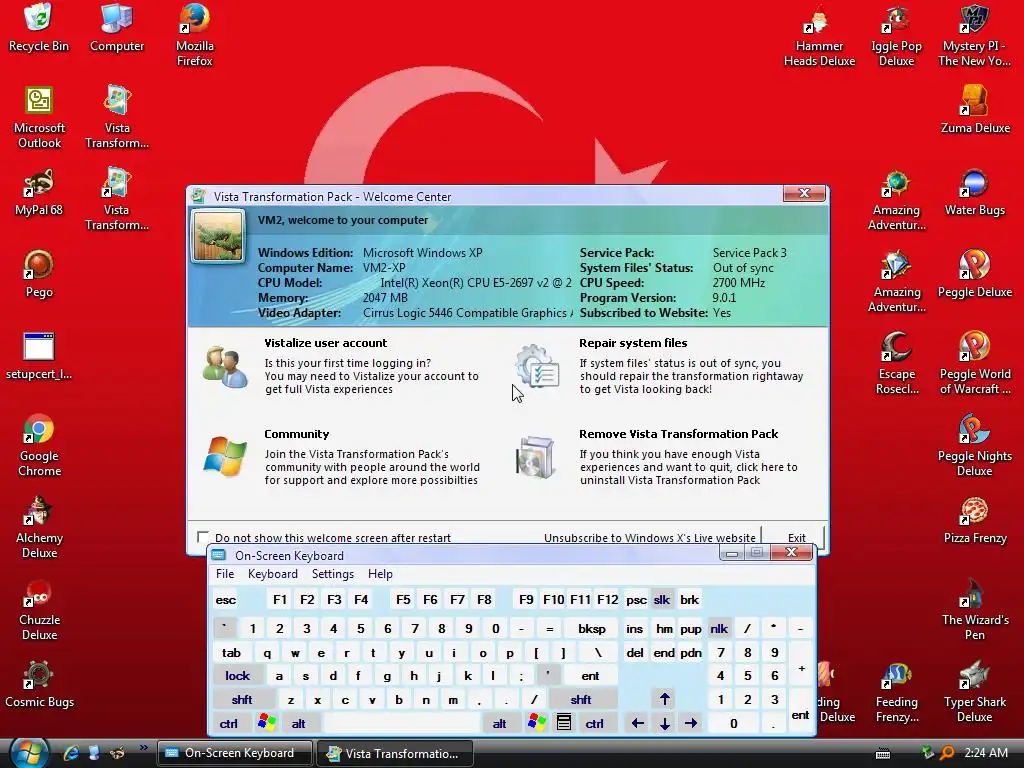Click the user picture in Welcome Center
The width and height of the screenshot is (1024, 768).
point(218,236)
